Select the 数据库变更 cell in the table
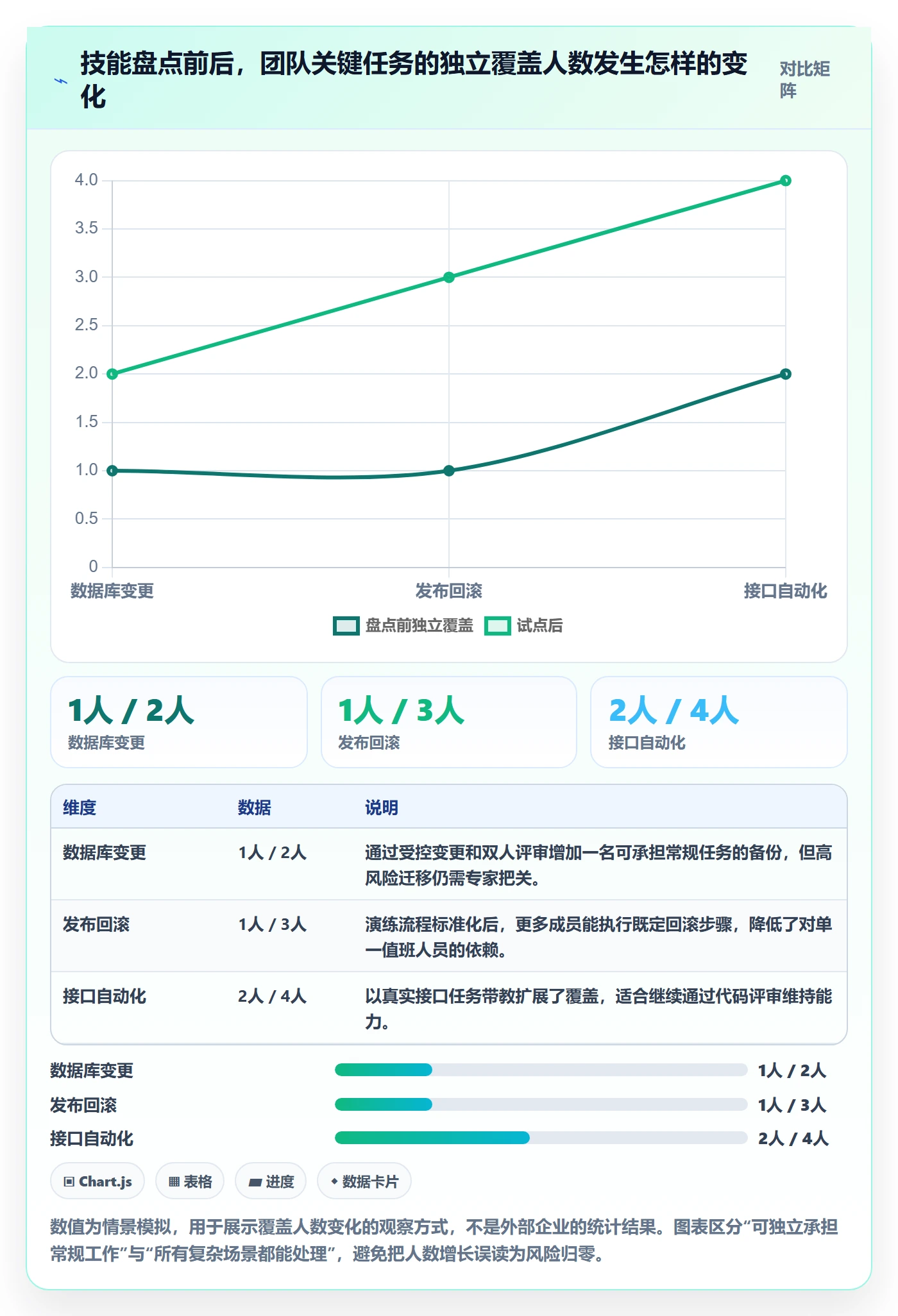Screen dimensions: 898x1316 point(105,852)
